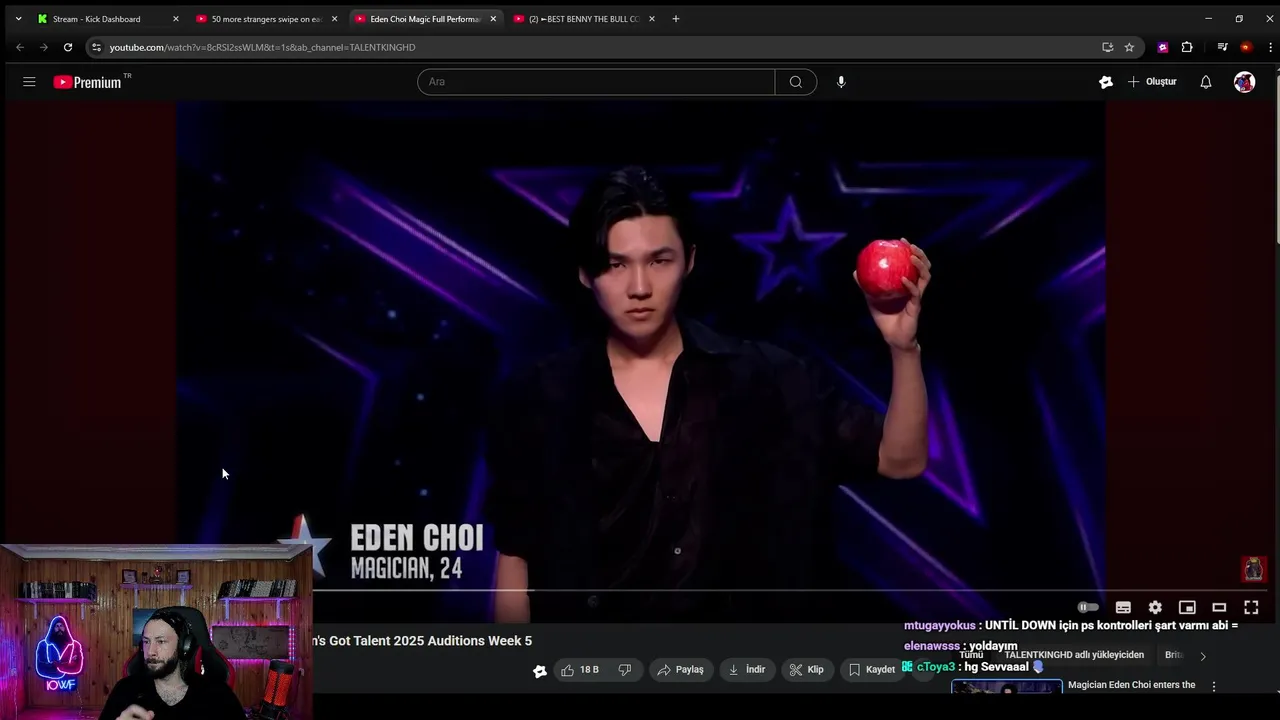The image size is (1280, 720).
Task: Enable theater mode view
Action: point(1219,607)
